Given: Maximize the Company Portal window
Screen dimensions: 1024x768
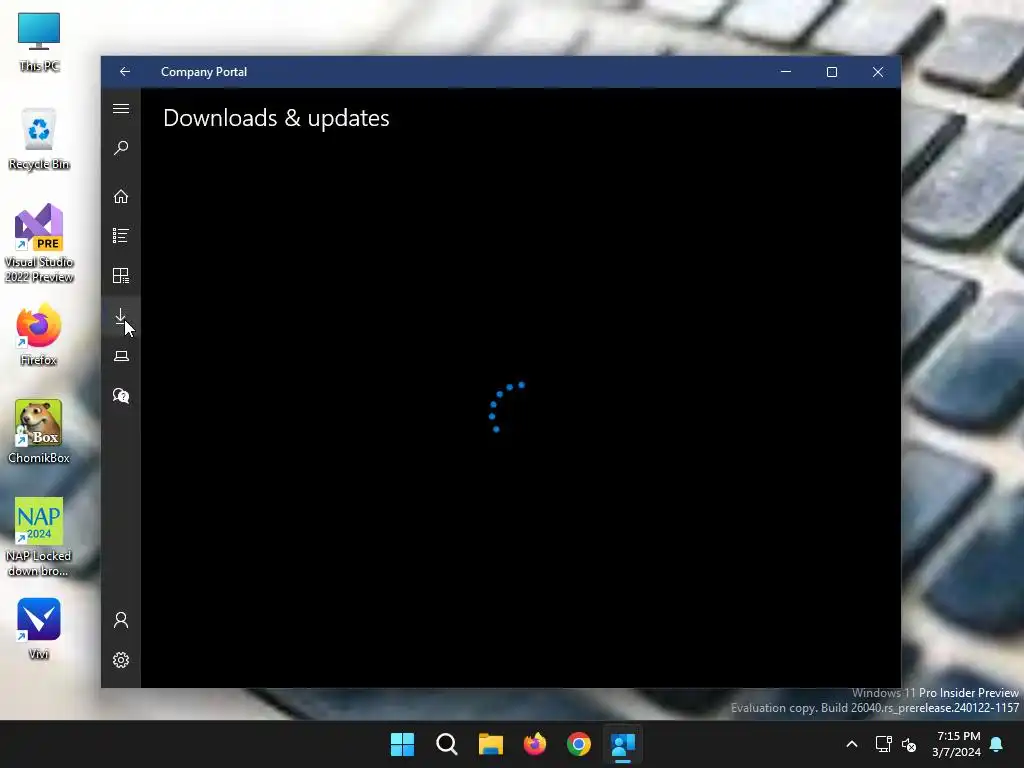Looking at the screenshot, I should 832,72.
